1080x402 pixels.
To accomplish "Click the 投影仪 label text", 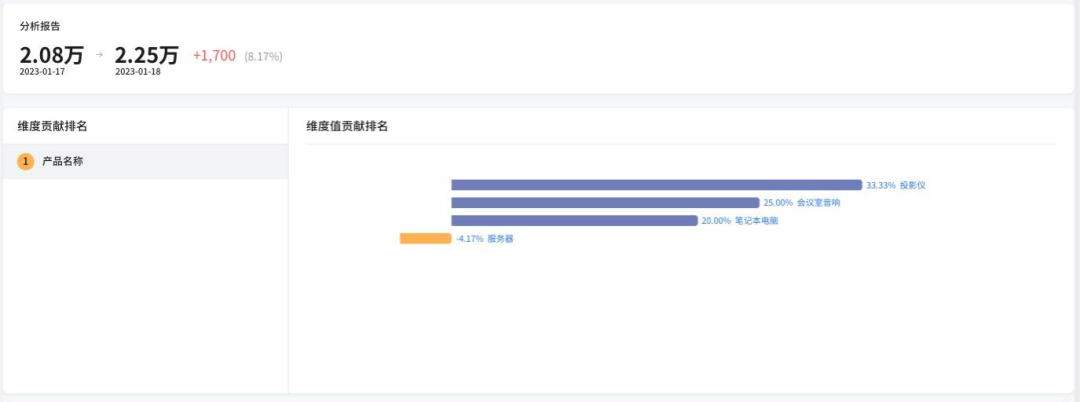I will tap(914, 185).
